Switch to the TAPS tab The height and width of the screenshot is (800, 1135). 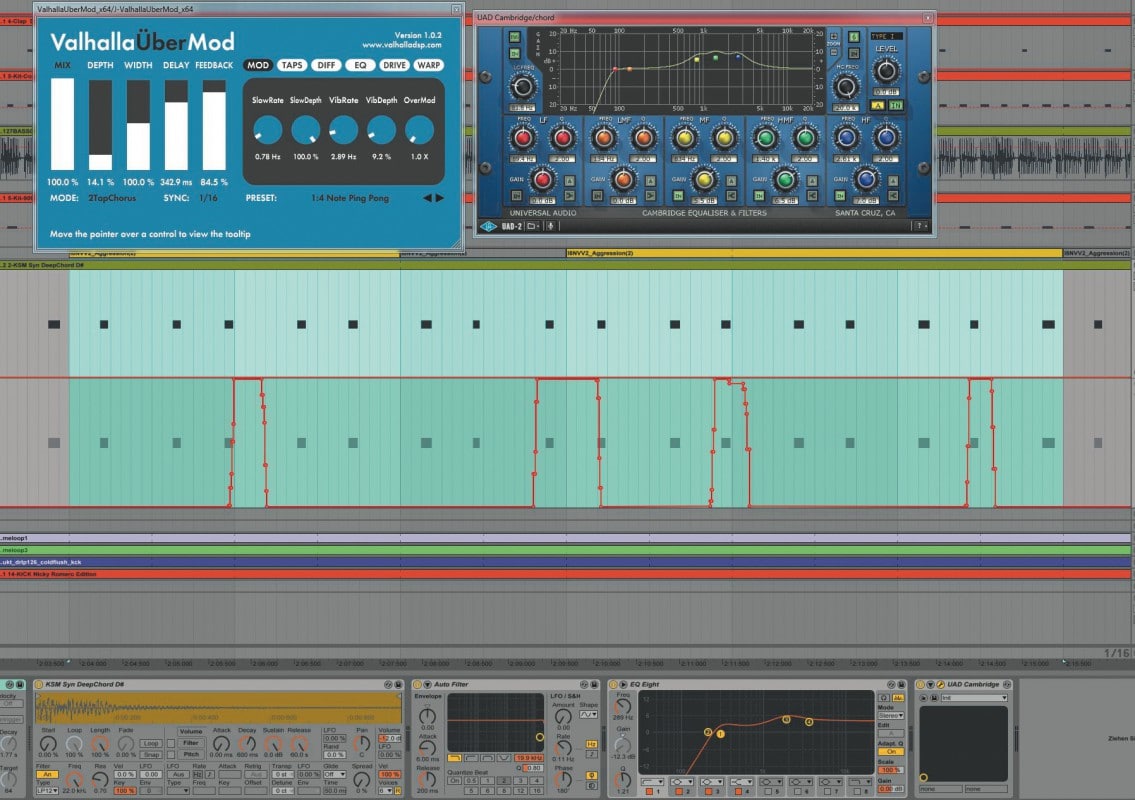coord(292,65)
